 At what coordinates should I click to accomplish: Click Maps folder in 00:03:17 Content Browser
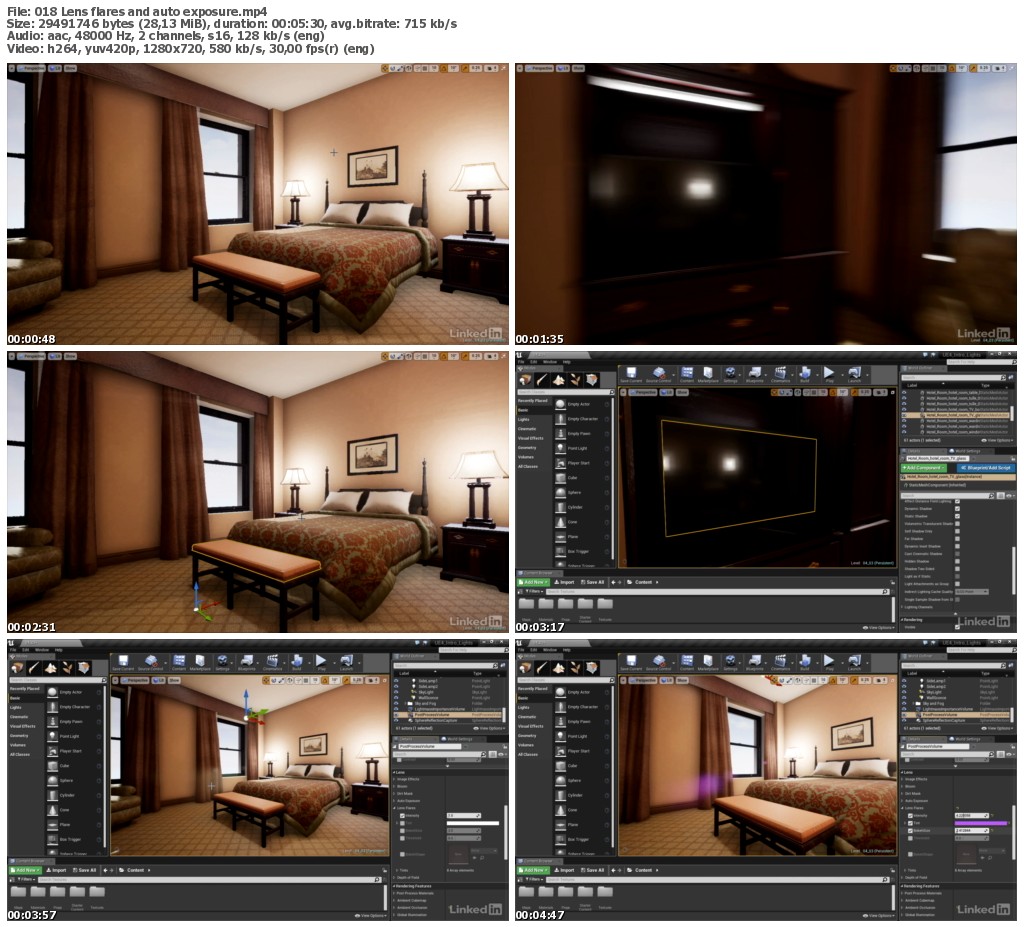pyautogui.click(x=526, y=604)
